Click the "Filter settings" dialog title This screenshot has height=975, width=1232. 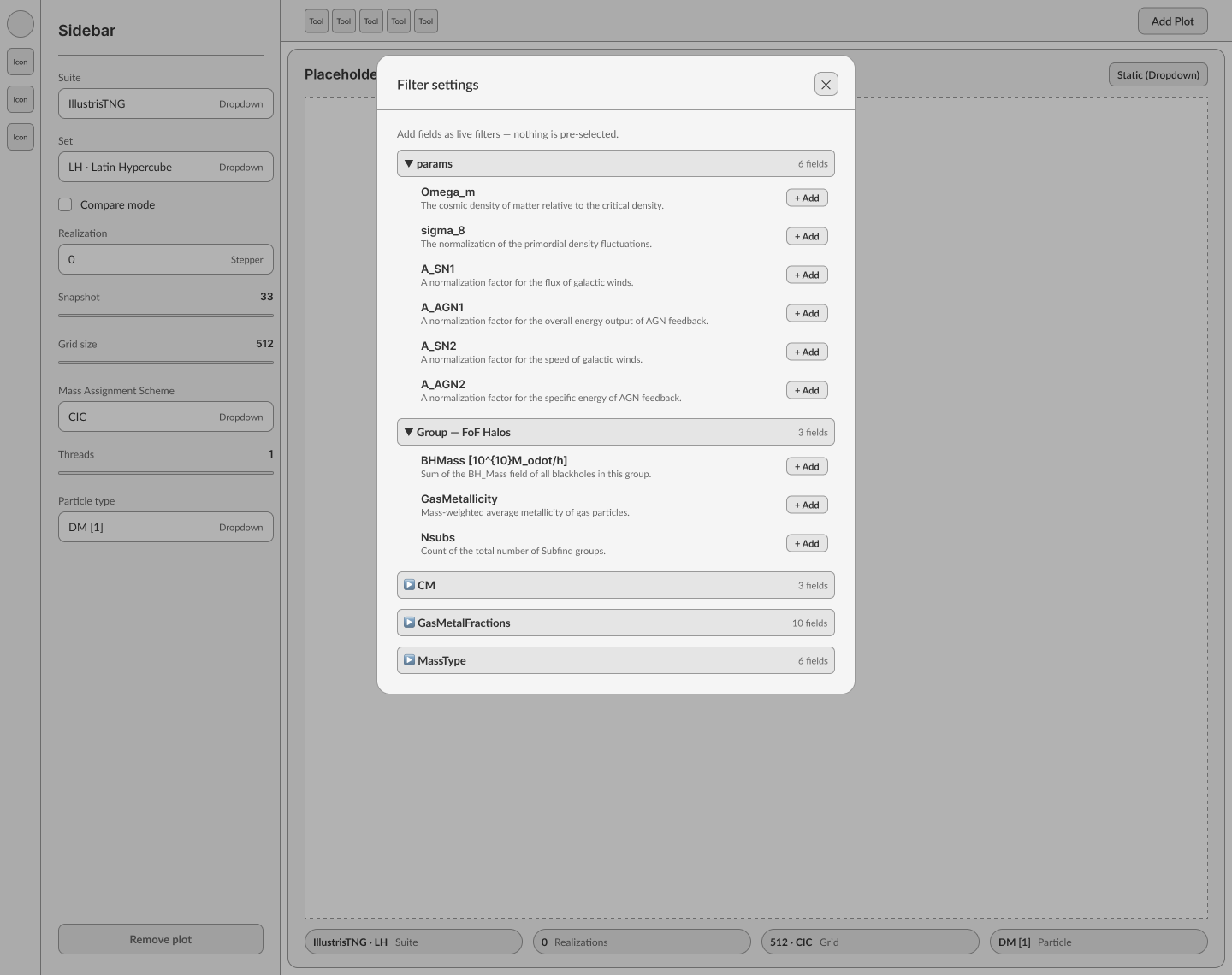coord(438,85)
